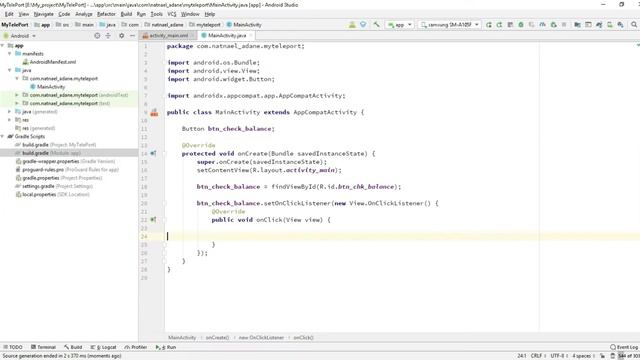The width and height of the screenshot is (640, 360).
Task: Open the VCS menu
Action: tap(172, 14)
